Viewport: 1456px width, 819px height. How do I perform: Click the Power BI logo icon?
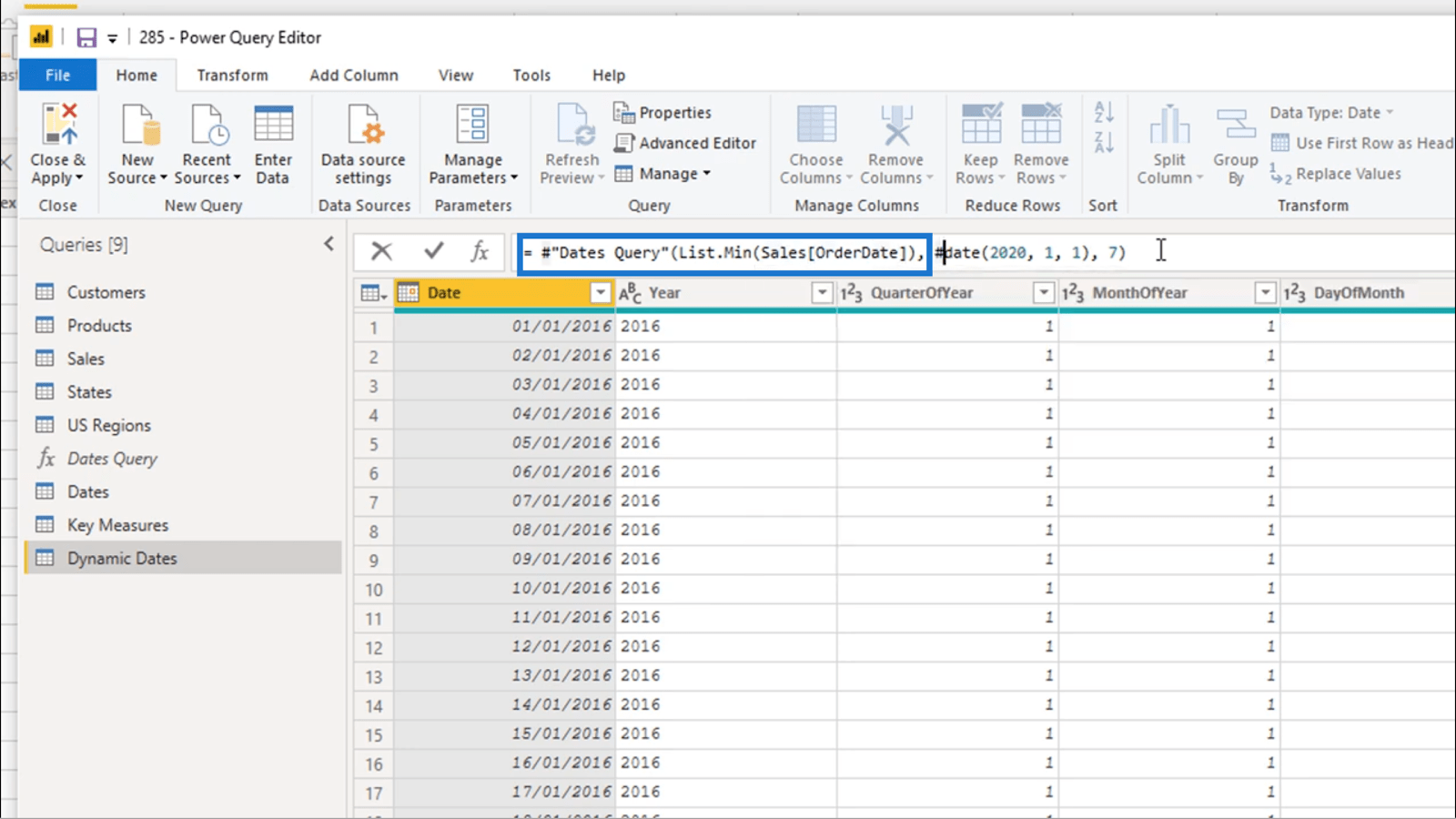(x=41, y=37)
